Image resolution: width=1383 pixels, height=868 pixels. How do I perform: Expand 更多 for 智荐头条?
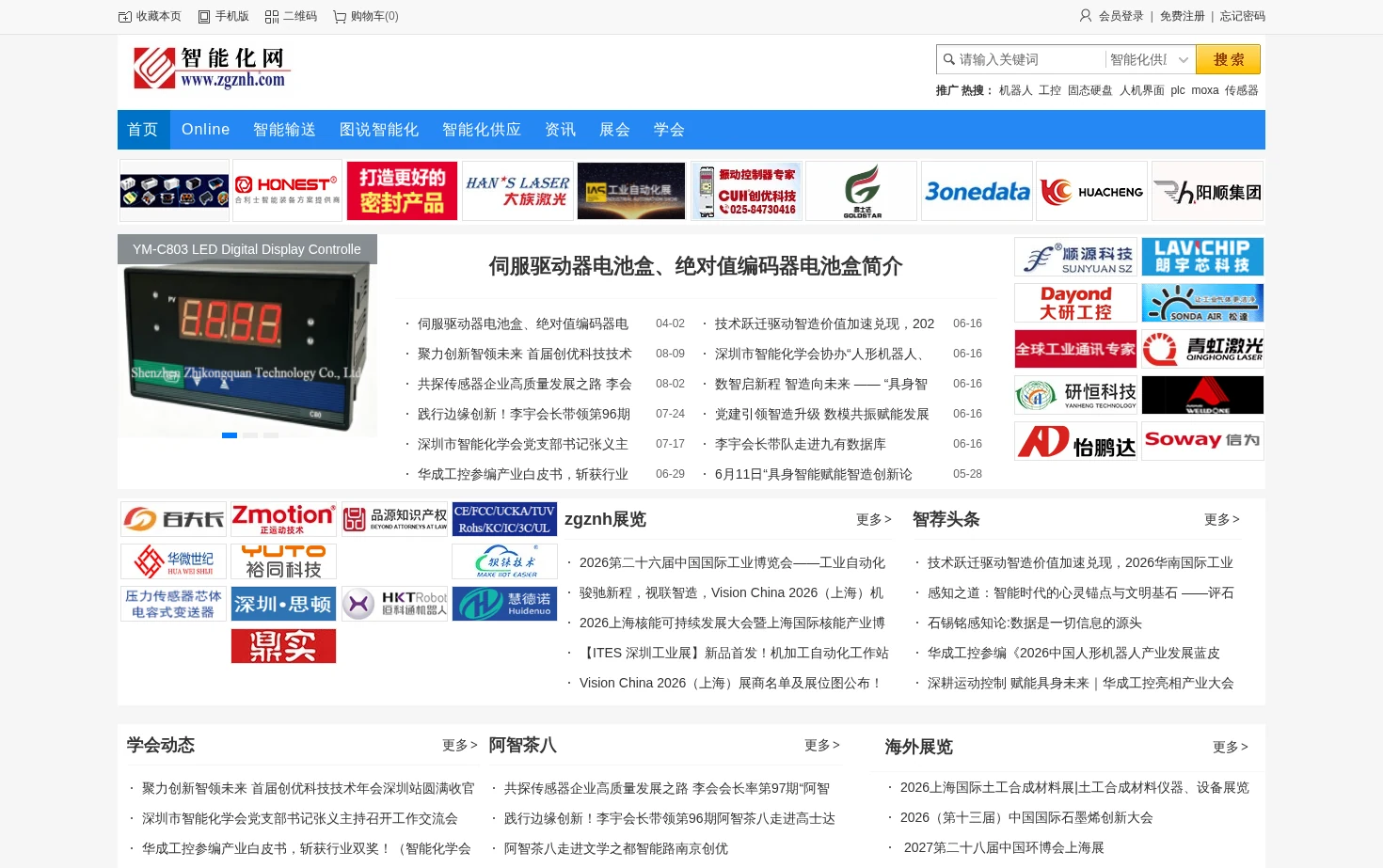(1221, 519)
